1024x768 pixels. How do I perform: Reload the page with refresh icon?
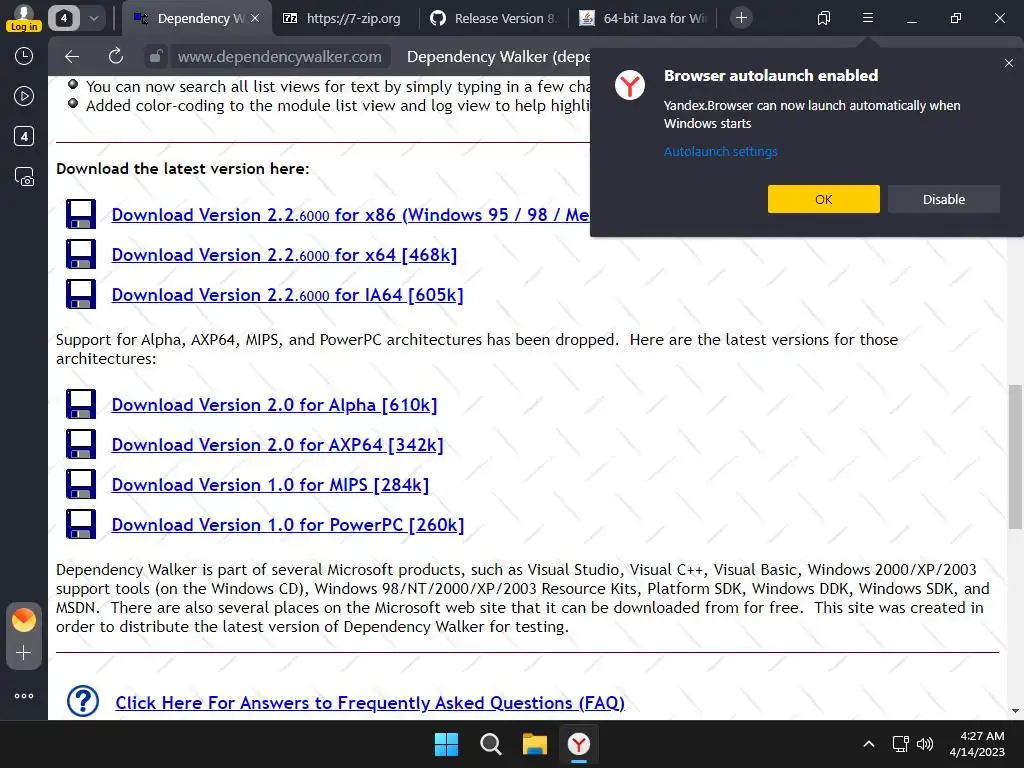click(116, 57)
